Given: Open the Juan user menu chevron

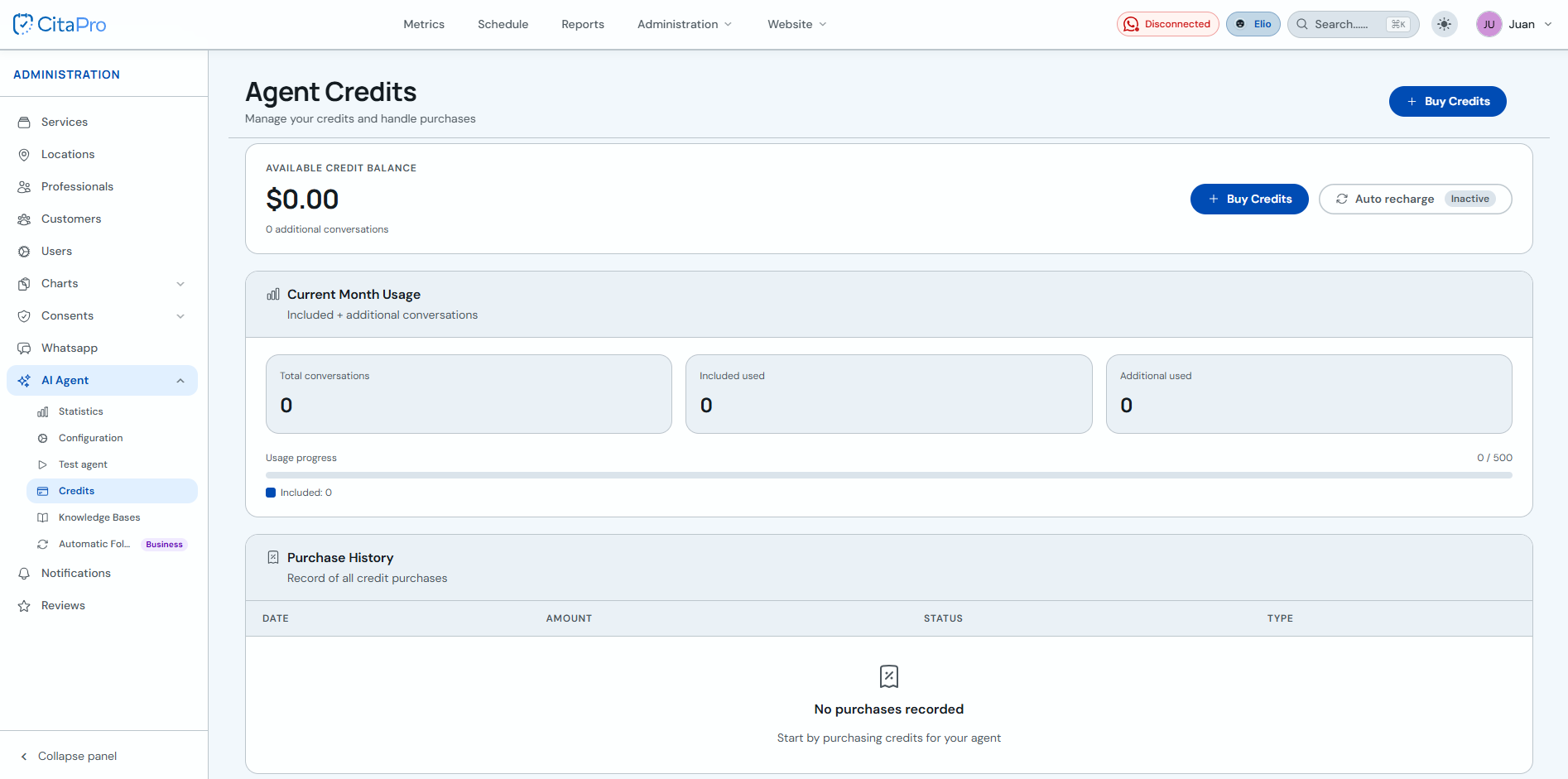Looking at the screenshot, I should [x=1548, y=24].
